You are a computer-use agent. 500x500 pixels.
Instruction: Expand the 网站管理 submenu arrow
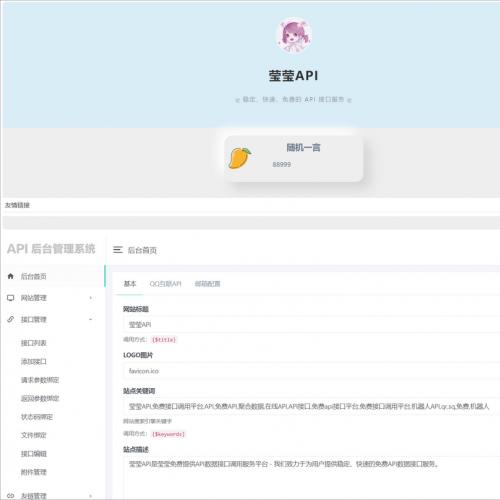click(91, 298)
